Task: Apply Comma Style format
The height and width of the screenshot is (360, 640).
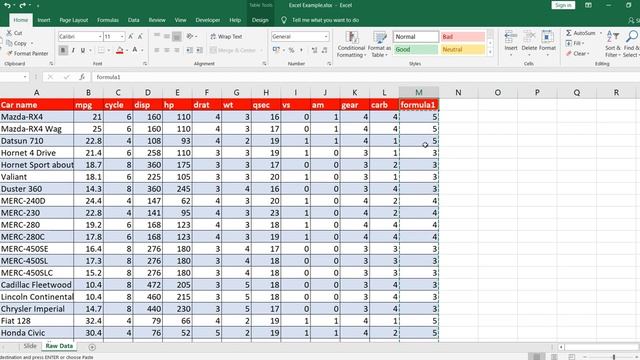Action: click(301, 50)
